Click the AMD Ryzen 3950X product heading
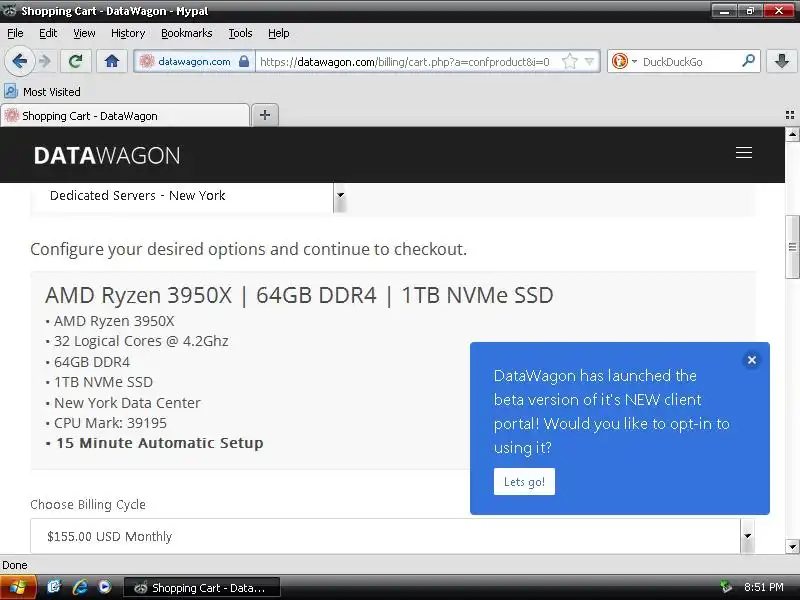800x600 pixels. click(x=299, y=295)
